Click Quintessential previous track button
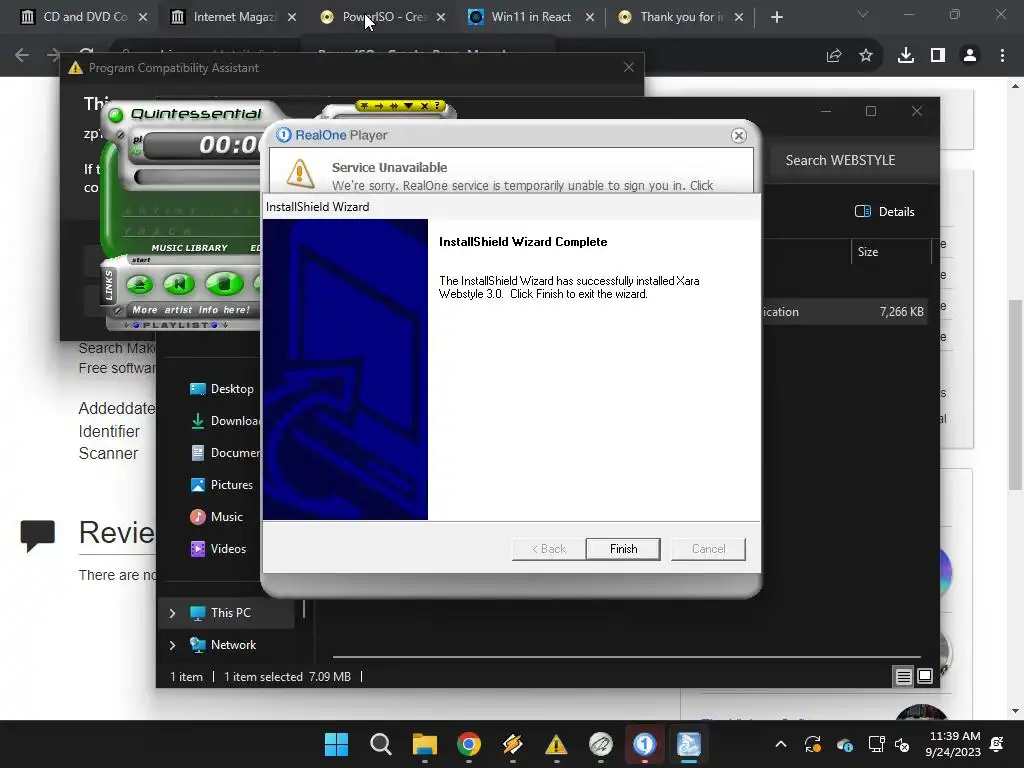This screenshot has width=1024, height=768. click(x=180, y=284)
